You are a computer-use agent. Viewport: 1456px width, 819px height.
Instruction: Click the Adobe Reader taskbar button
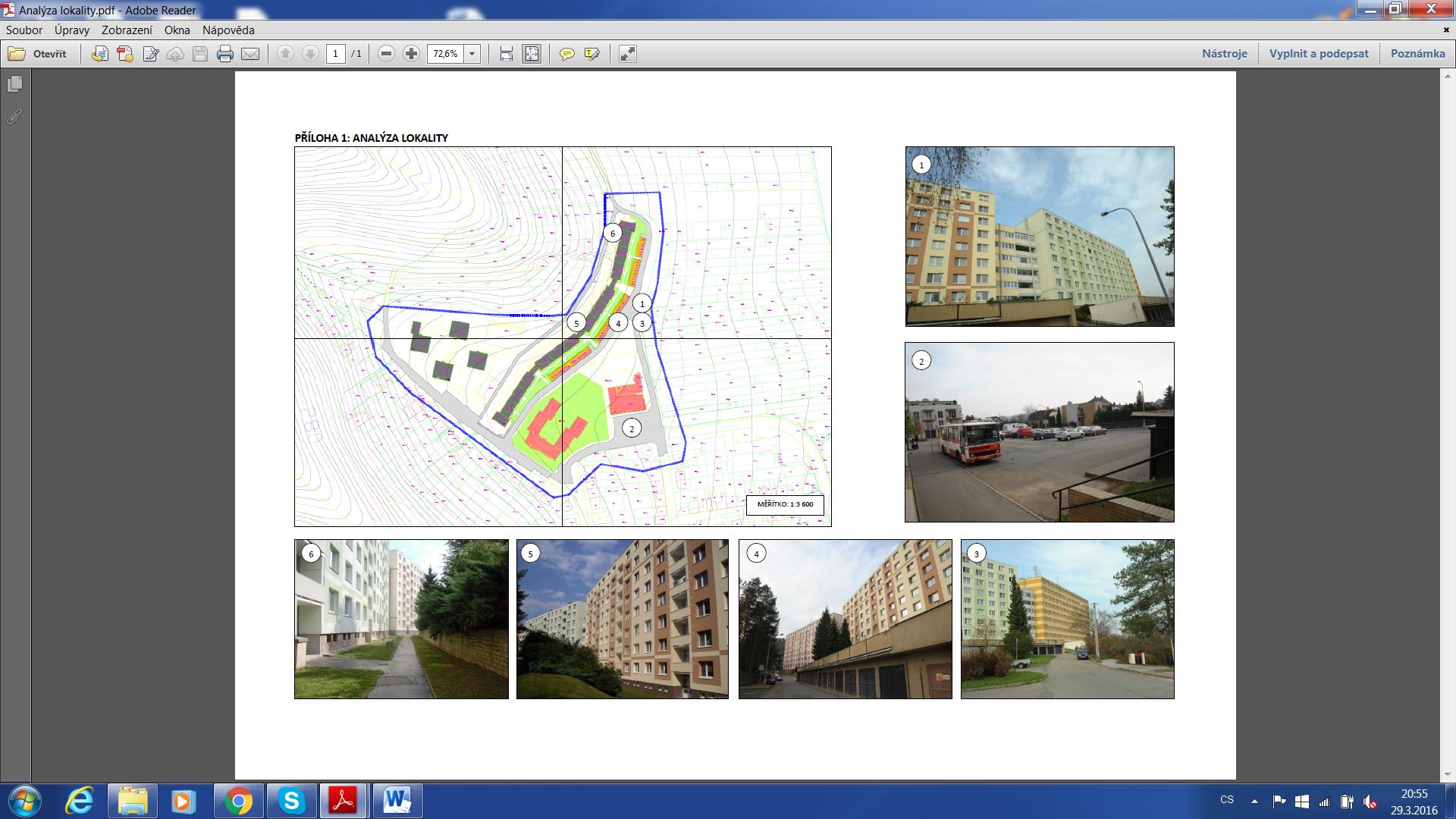[344, 801]
